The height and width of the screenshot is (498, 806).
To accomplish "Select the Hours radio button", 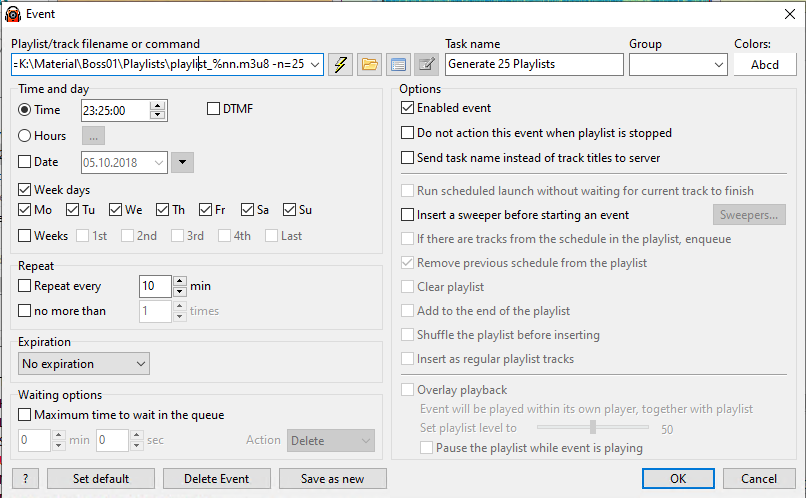I will (24, 136).
